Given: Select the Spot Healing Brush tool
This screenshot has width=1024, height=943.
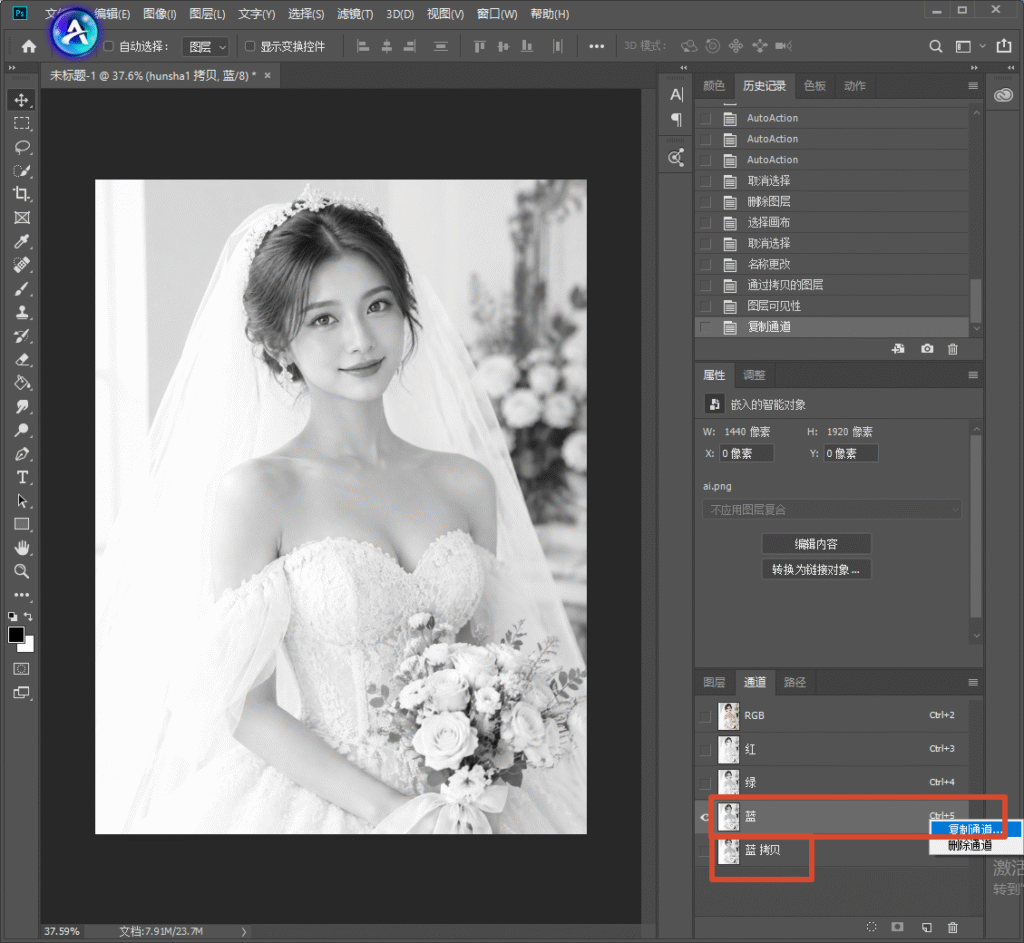Looking at the screenshot, I should [22, 265].
